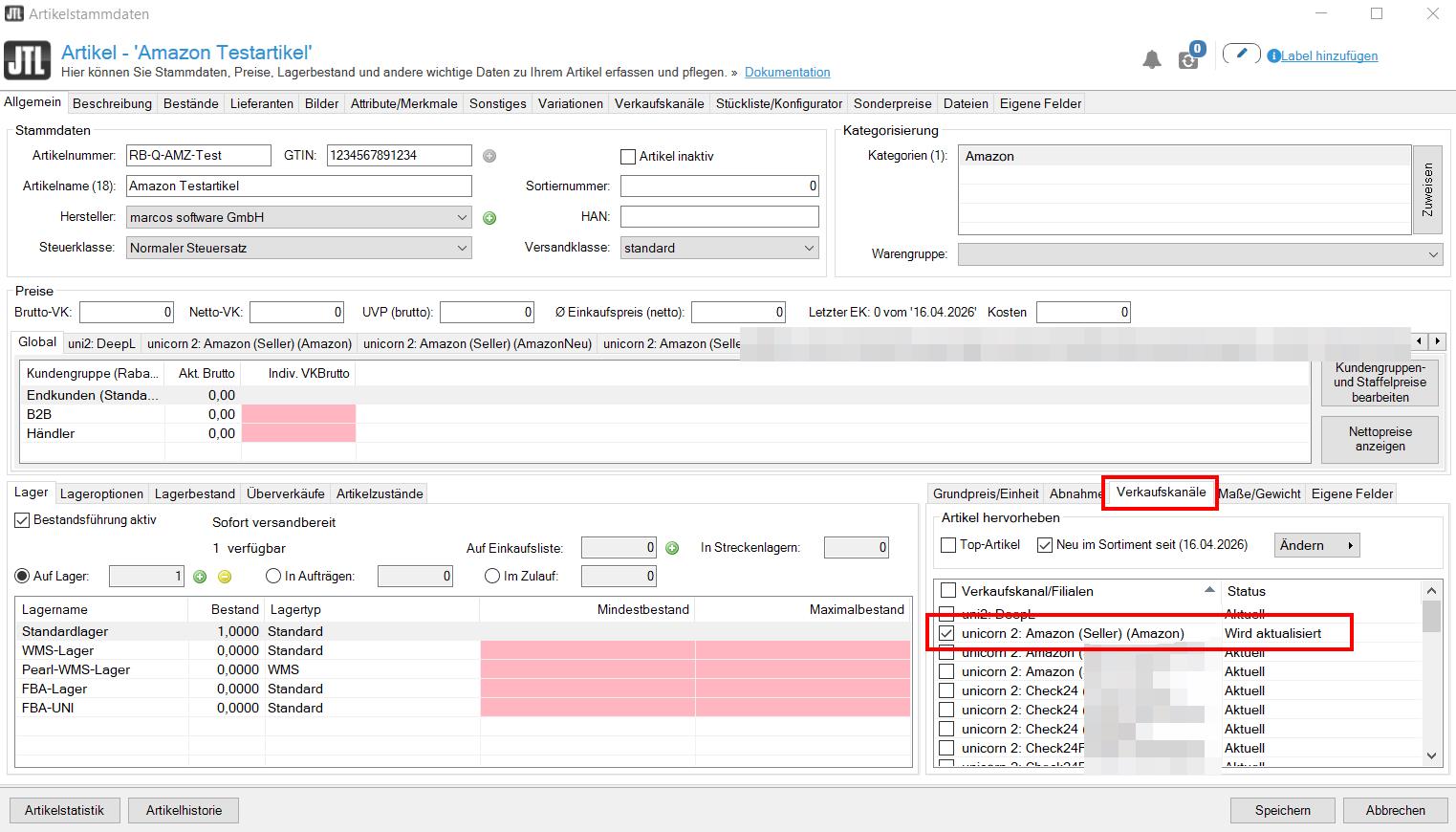Viewport: 1456px width, 832px height.
Task: Select the Amazon category entry
Action: coord(1184,156)
